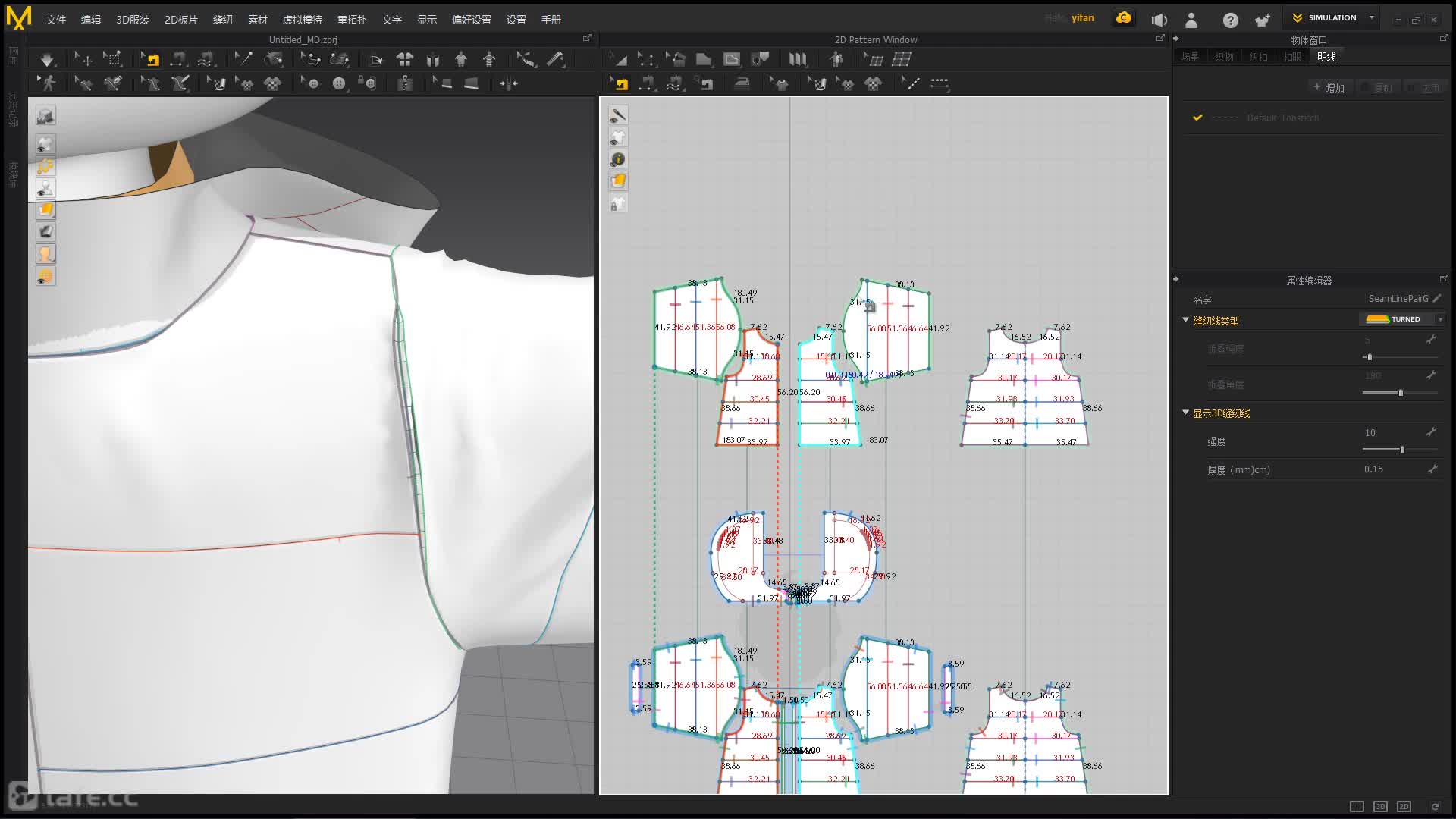Toggle the yellow pattern display icon in 2D window
The height and width of the screenshot is (819, 1456).
(x=618, y=181)
